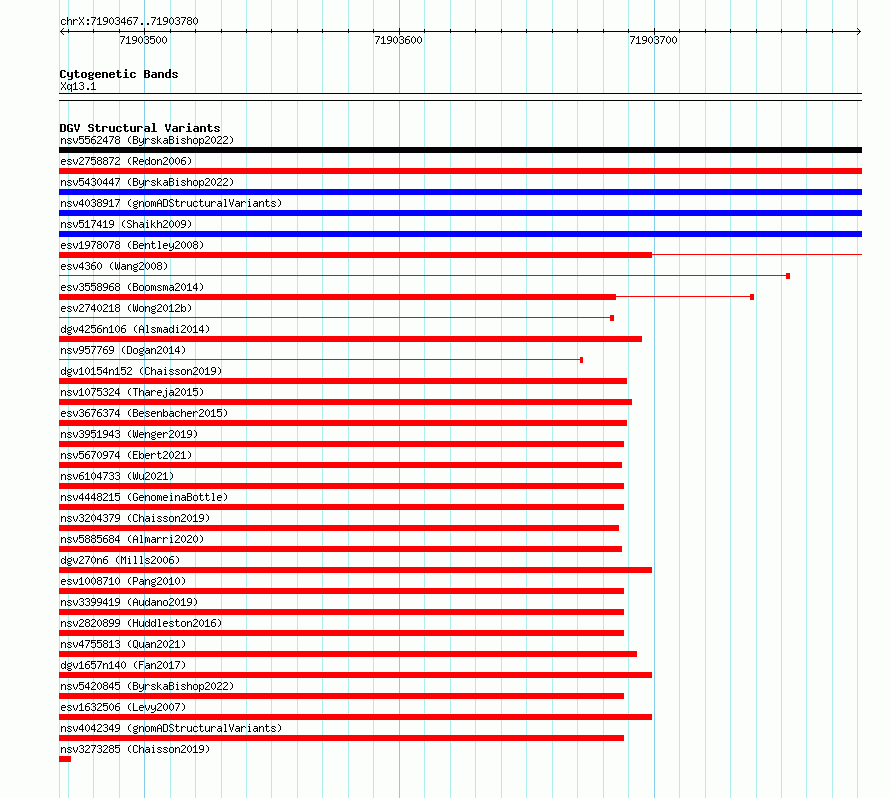Screen dimensions: 890x798
Task: Open variant nsv5670974 (Ebert2021)
Action: pyautogui.click(x=126, y=455)
